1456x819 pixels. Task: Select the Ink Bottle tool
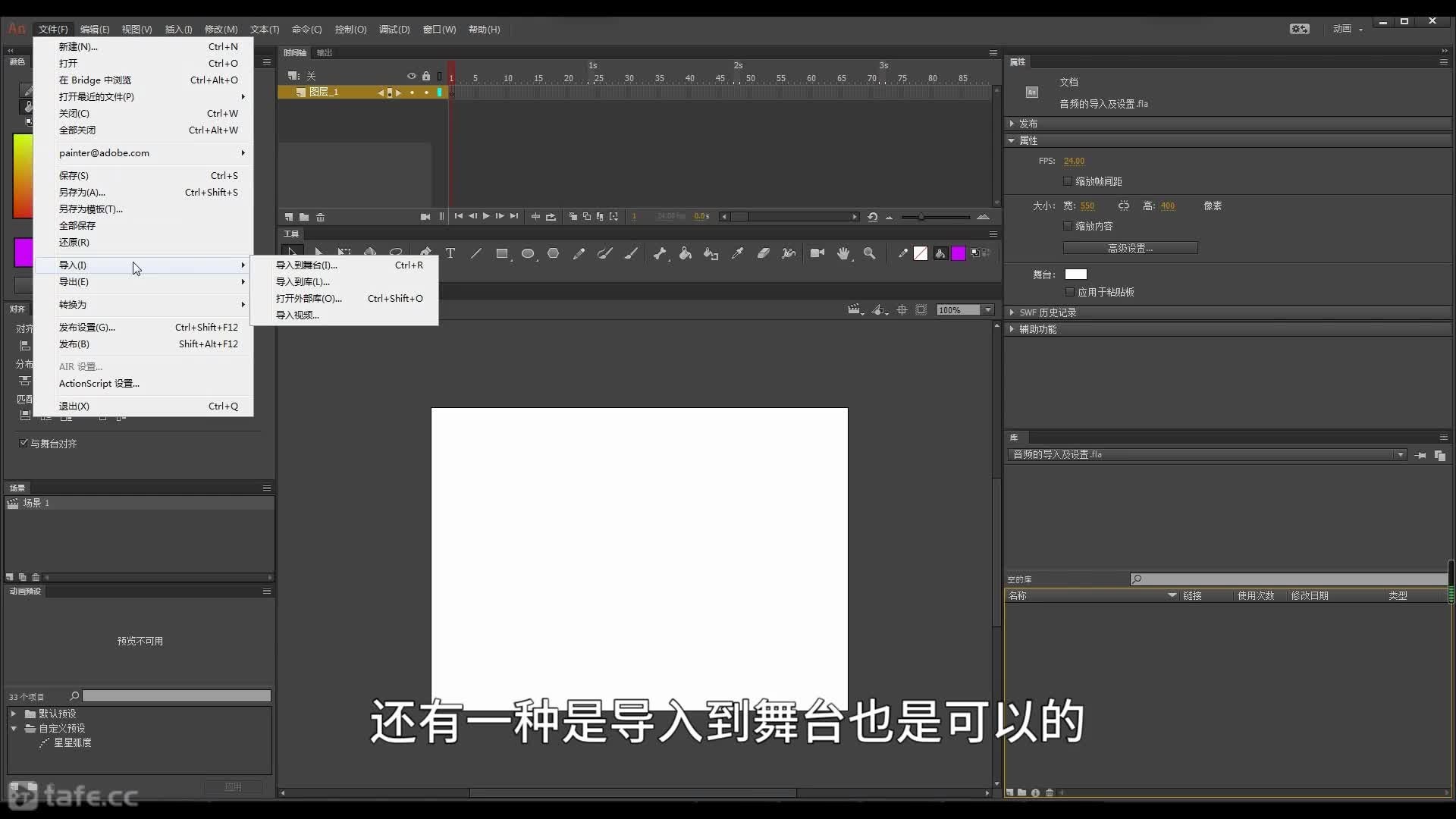711,253
